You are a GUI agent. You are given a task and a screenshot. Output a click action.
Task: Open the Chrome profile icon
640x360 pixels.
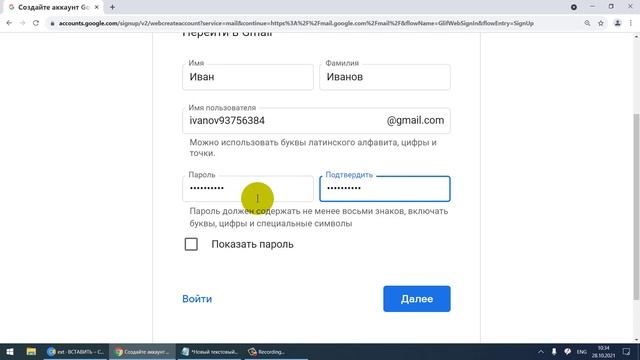618,23
